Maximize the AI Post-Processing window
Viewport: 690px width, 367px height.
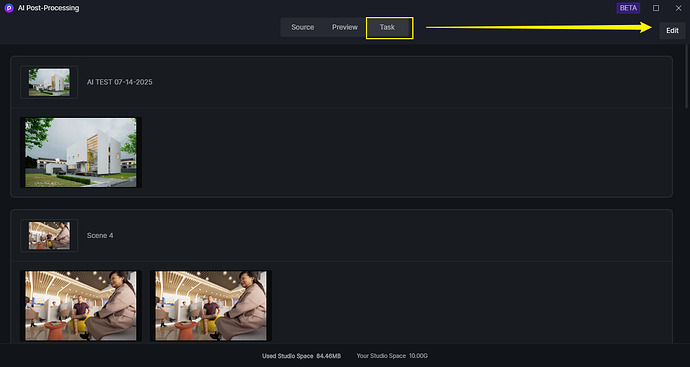(x=656, y=8)
